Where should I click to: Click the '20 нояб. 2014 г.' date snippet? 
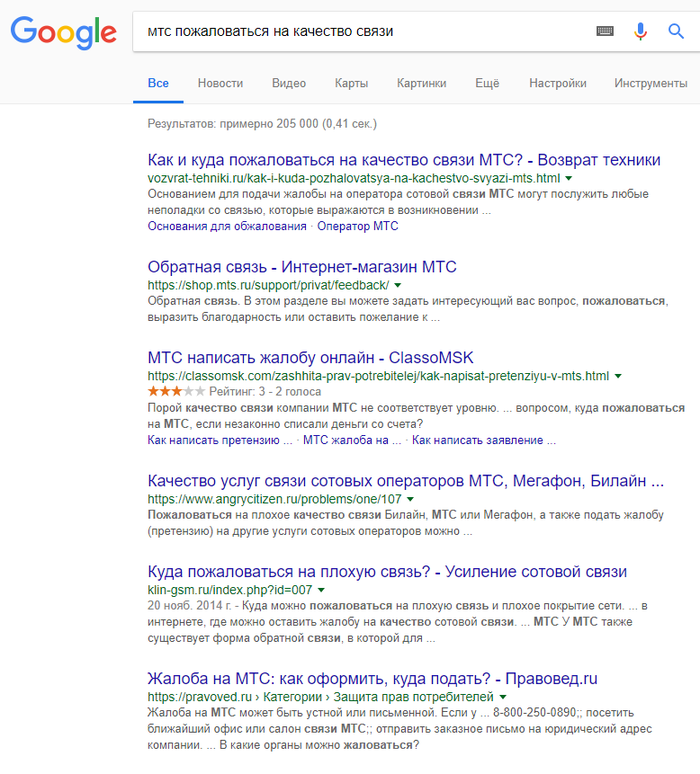[x=189, y=606]
